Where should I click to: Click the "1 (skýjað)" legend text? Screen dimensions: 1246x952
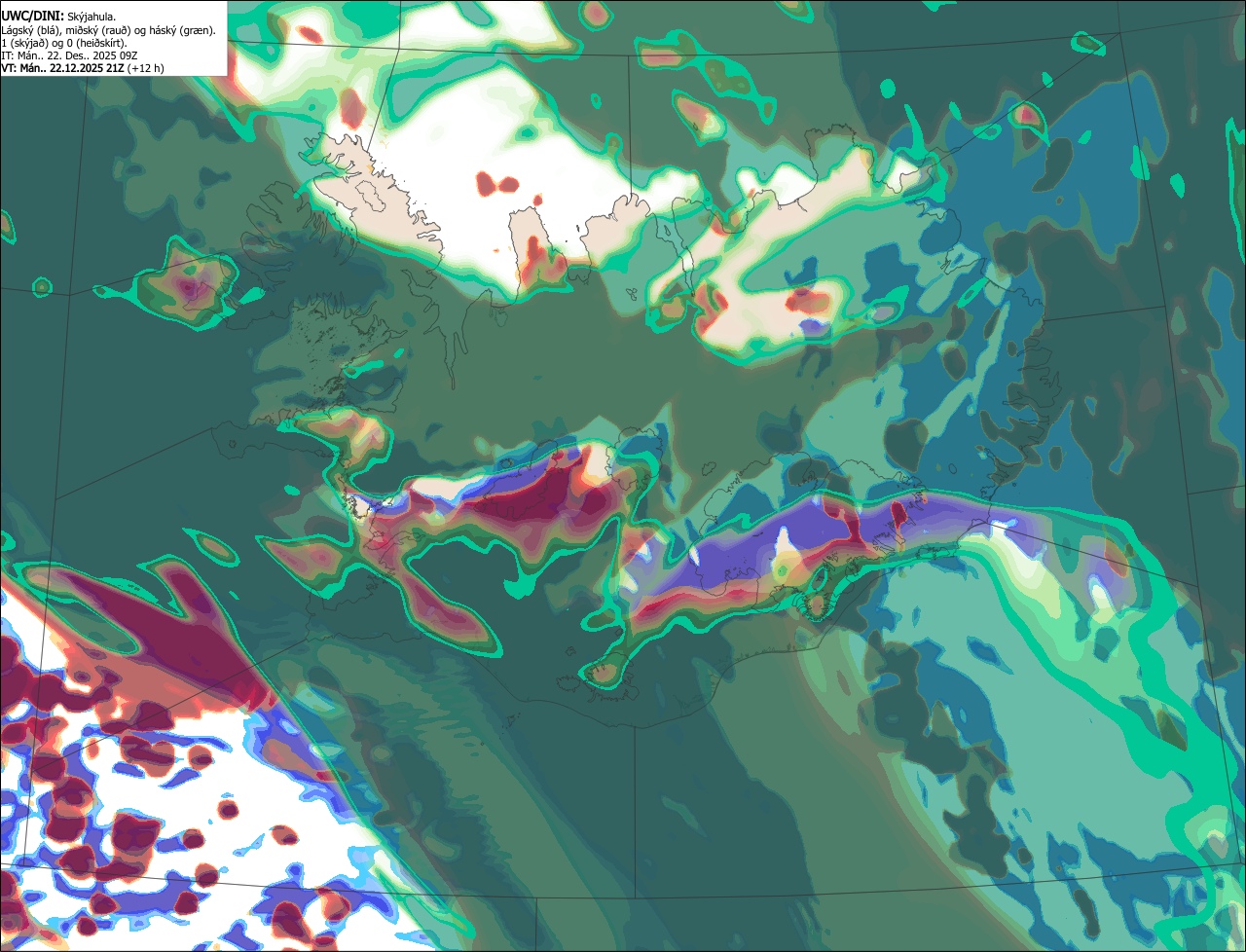[24, 44]
